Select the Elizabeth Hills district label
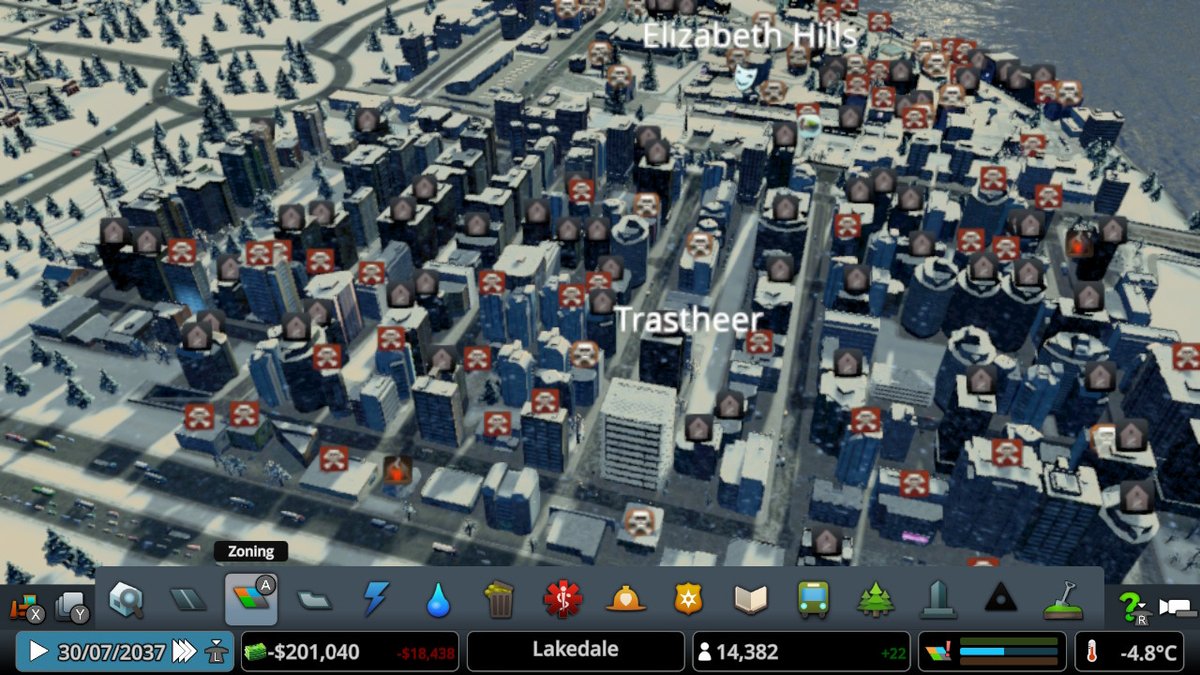The height and width of the screenshot is (675, 1200). (749, 37)
